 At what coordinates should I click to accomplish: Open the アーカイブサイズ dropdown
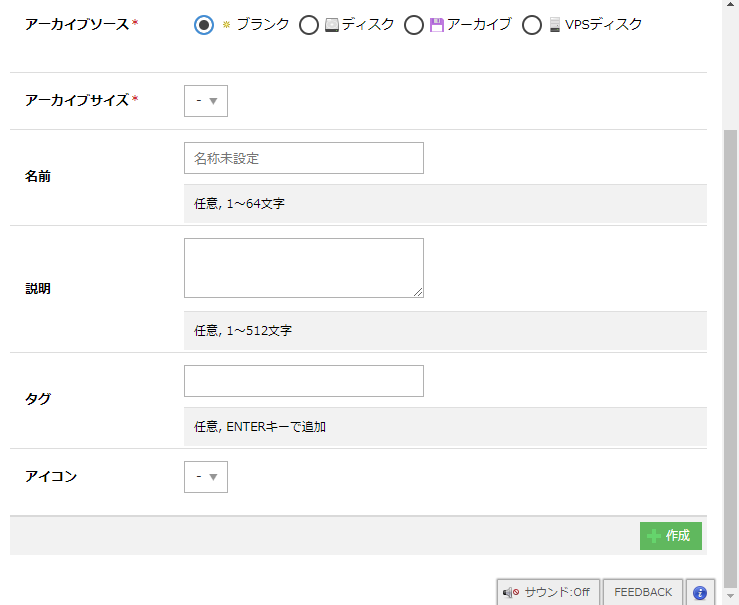[x=206, y=101]
